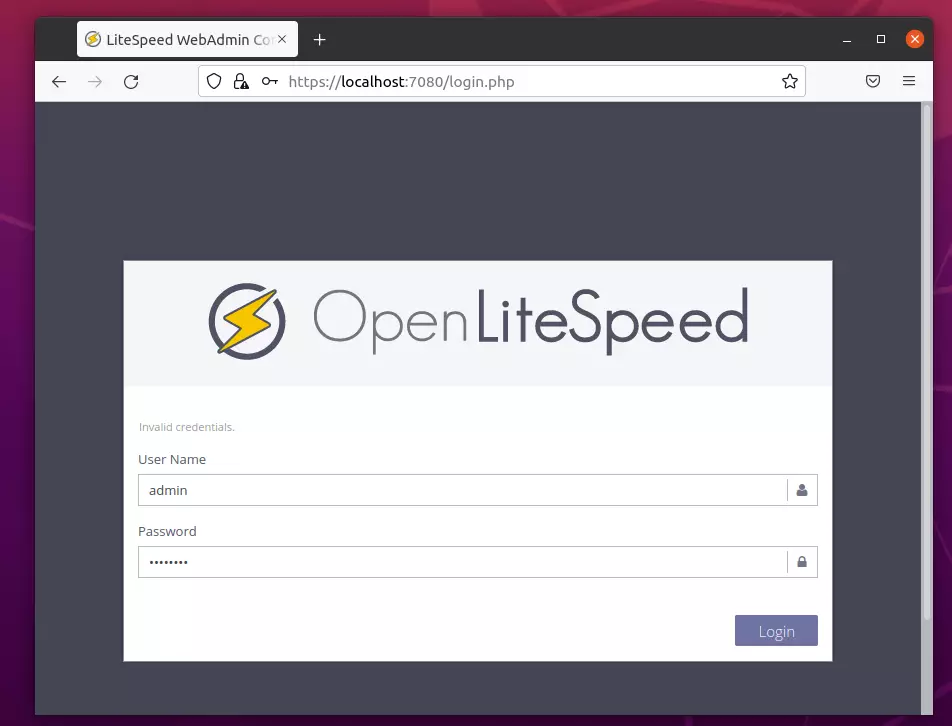Click the lock icon in Password field
The height and width of the screenshot is (726, 952).
tap(802, 562)
